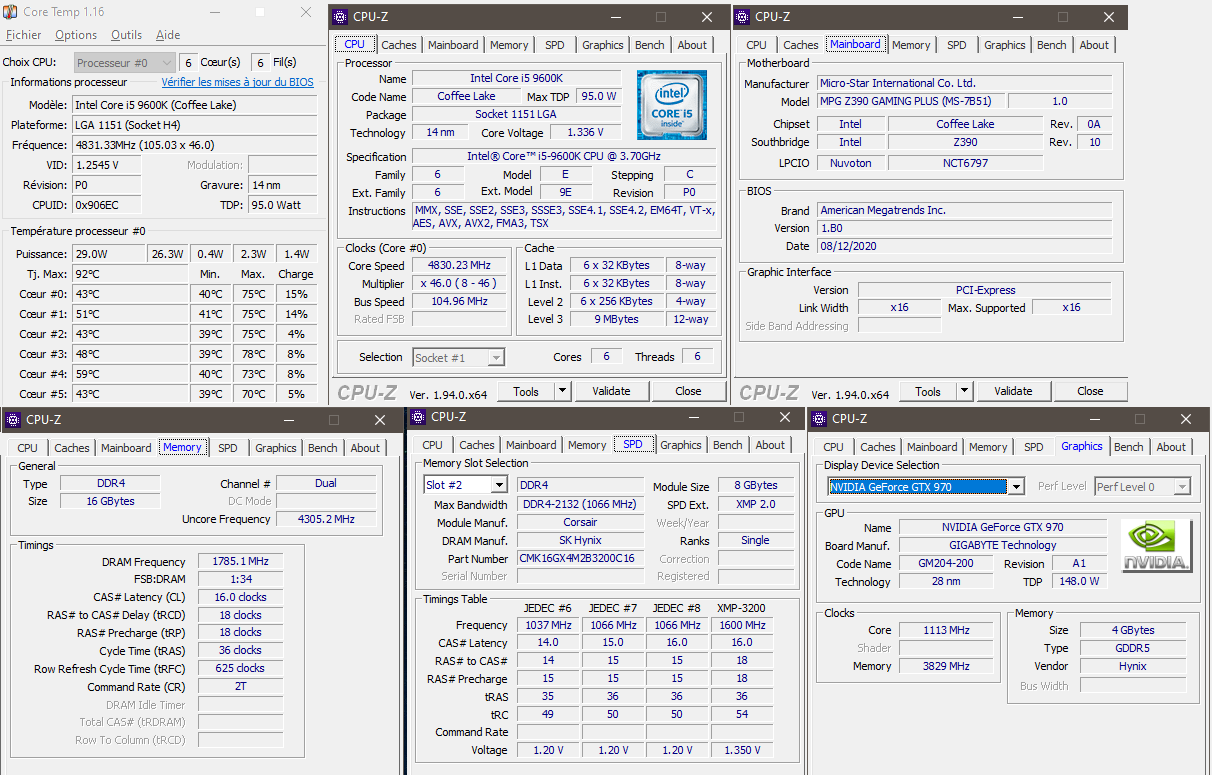Click the CPU-Z icon in the Mainboard window title
This screenshot has width=1212, height=775.
click(743, 16)
